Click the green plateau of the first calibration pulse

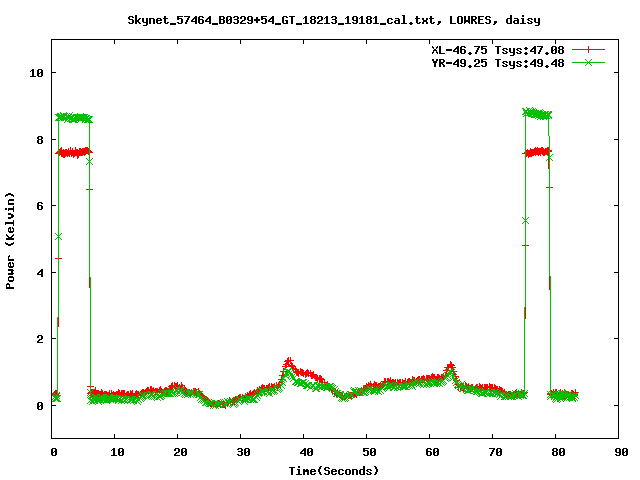[x=74, y=118]
